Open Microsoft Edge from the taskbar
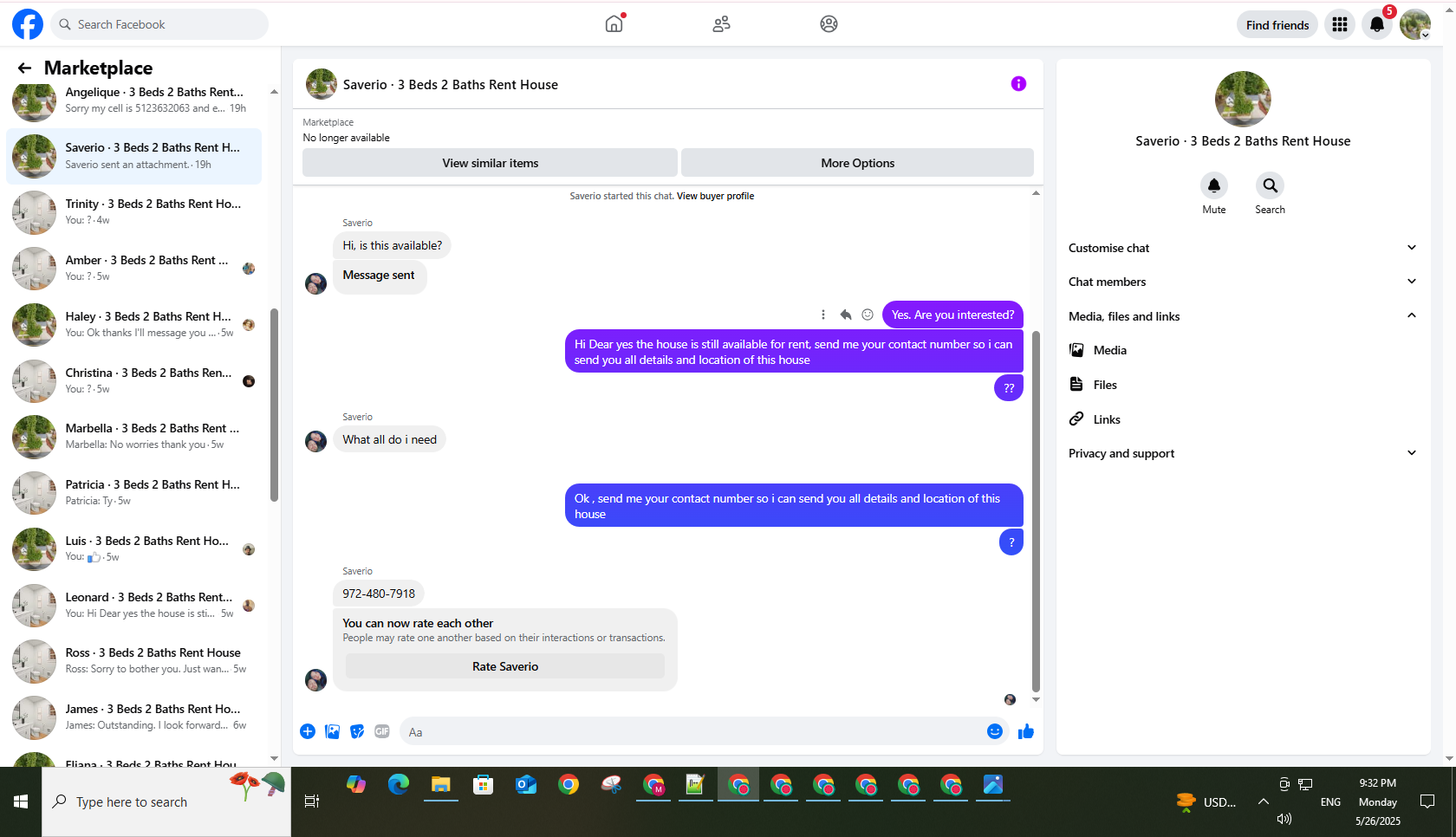 pyautogui.click(x=399, y=785)
